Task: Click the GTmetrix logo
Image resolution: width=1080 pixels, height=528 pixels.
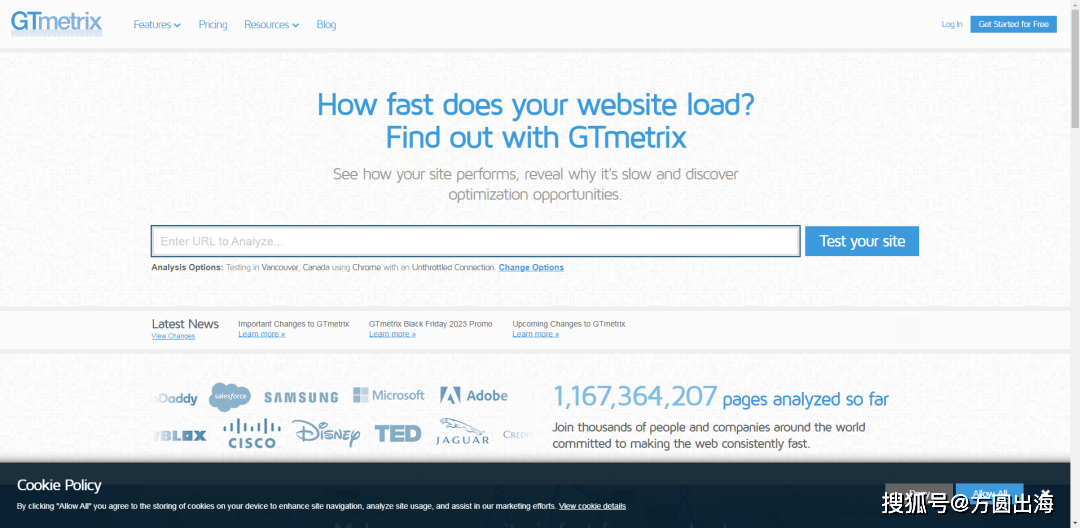Action: [56, 23]
